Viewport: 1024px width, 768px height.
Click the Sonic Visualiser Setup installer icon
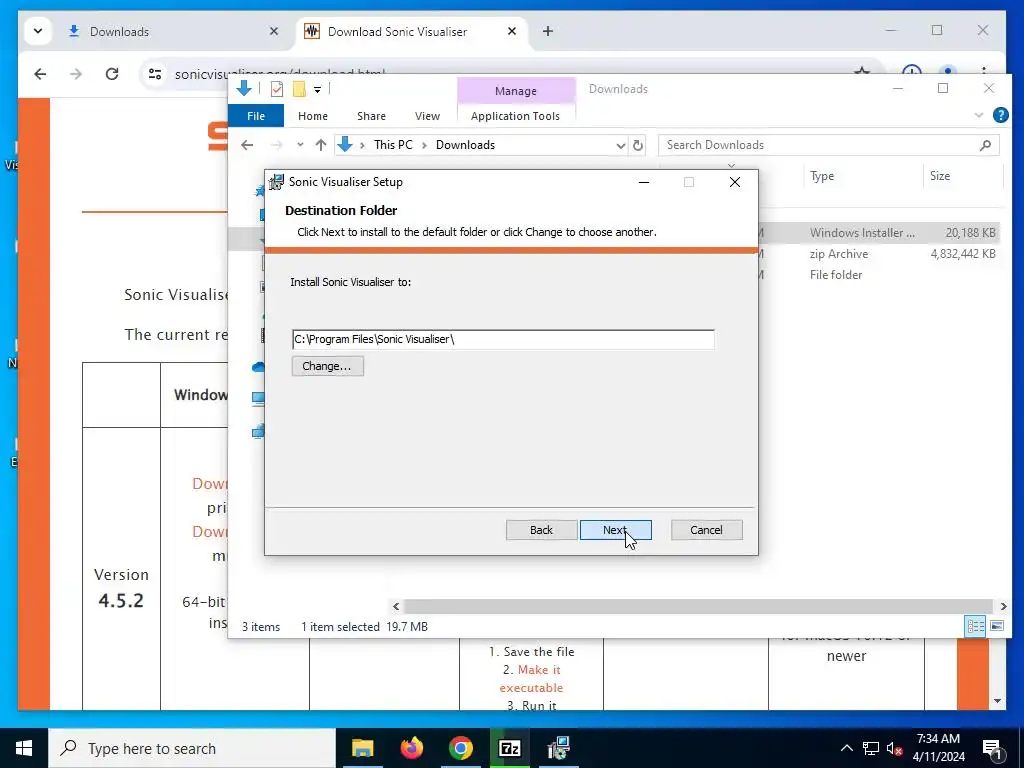[277, 182]
